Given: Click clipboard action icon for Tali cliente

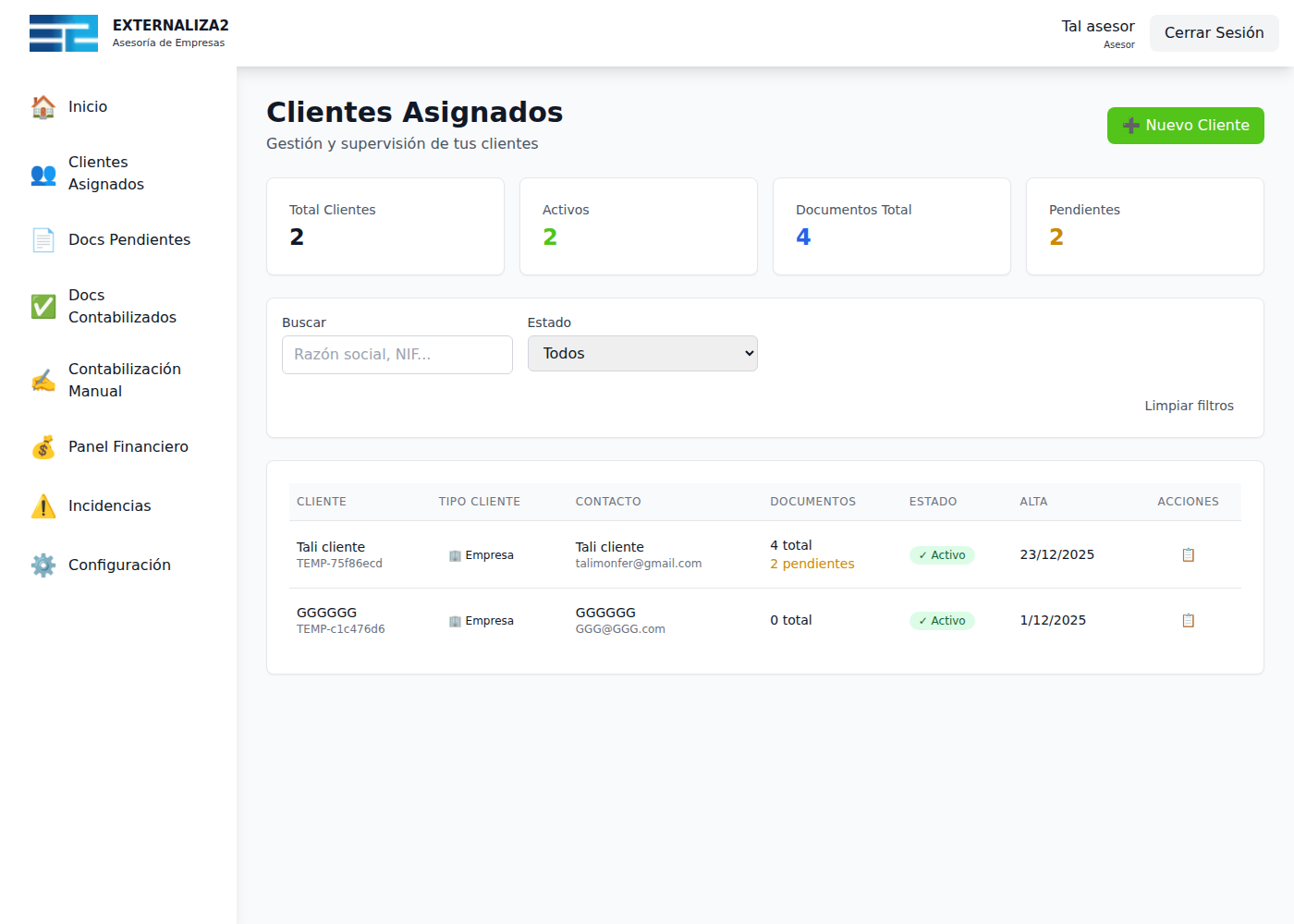Looking at the screenshot, I should coord(1188,555).
